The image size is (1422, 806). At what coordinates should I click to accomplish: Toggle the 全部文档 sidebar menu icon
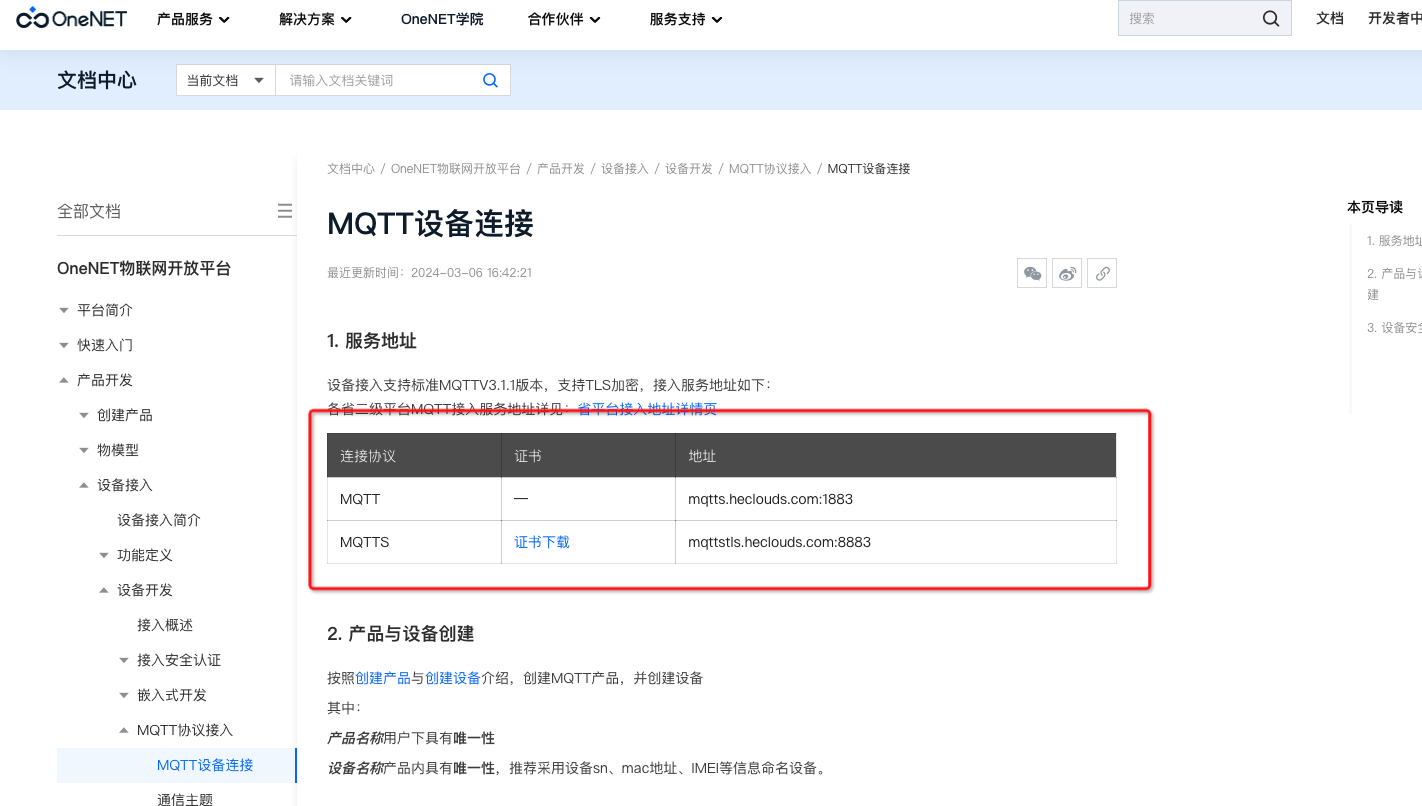pos(284,211)
